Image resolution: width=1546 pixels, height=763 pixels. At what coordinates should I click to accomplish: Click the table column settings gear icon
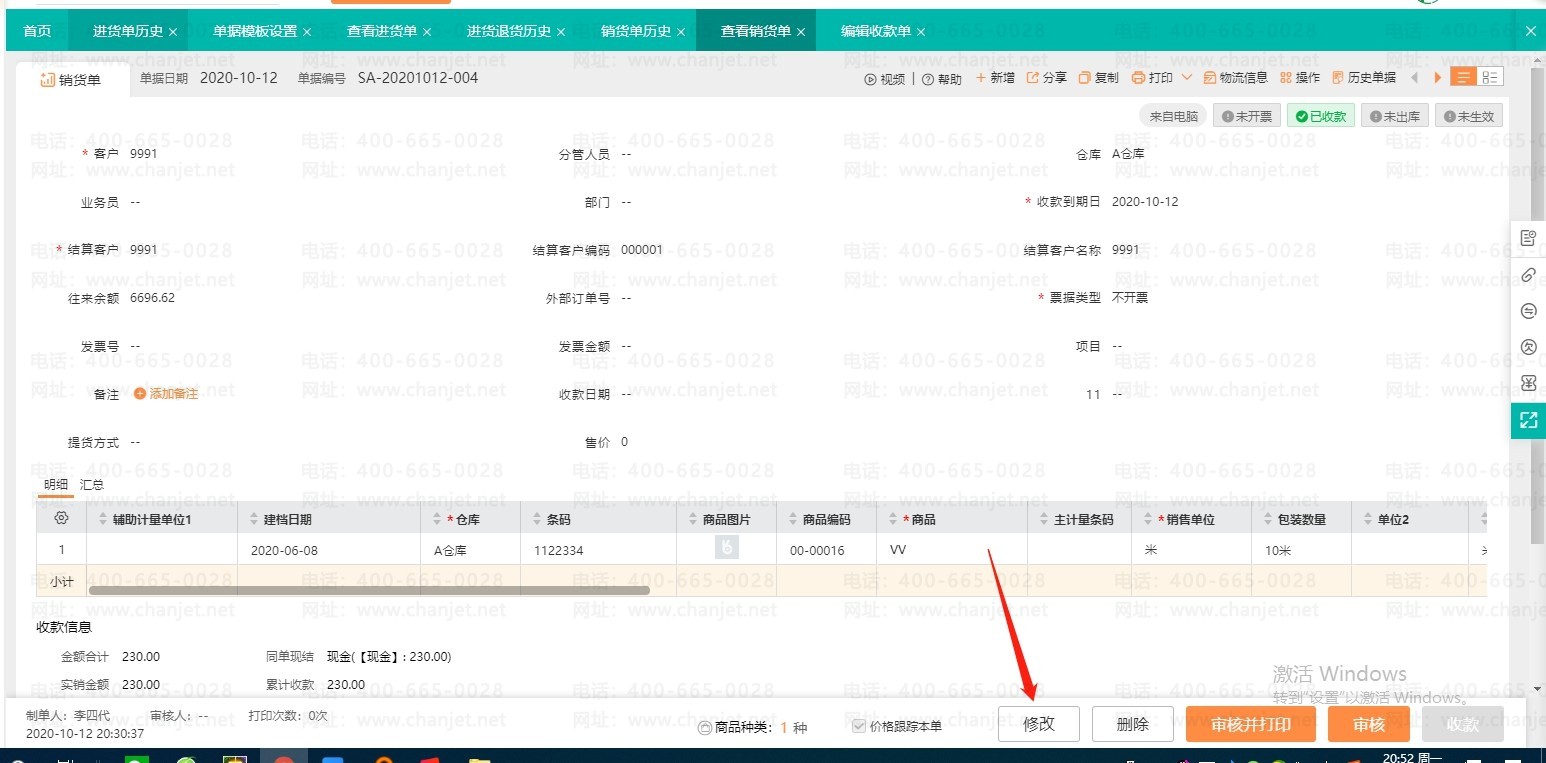(61, 518)
